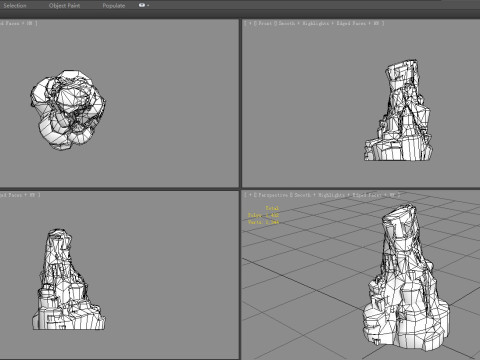The width and height of the screenshot is (480, 360).
Task: Open Front viewport Smooth + Highlights shading menu
Action: [304, 23]
